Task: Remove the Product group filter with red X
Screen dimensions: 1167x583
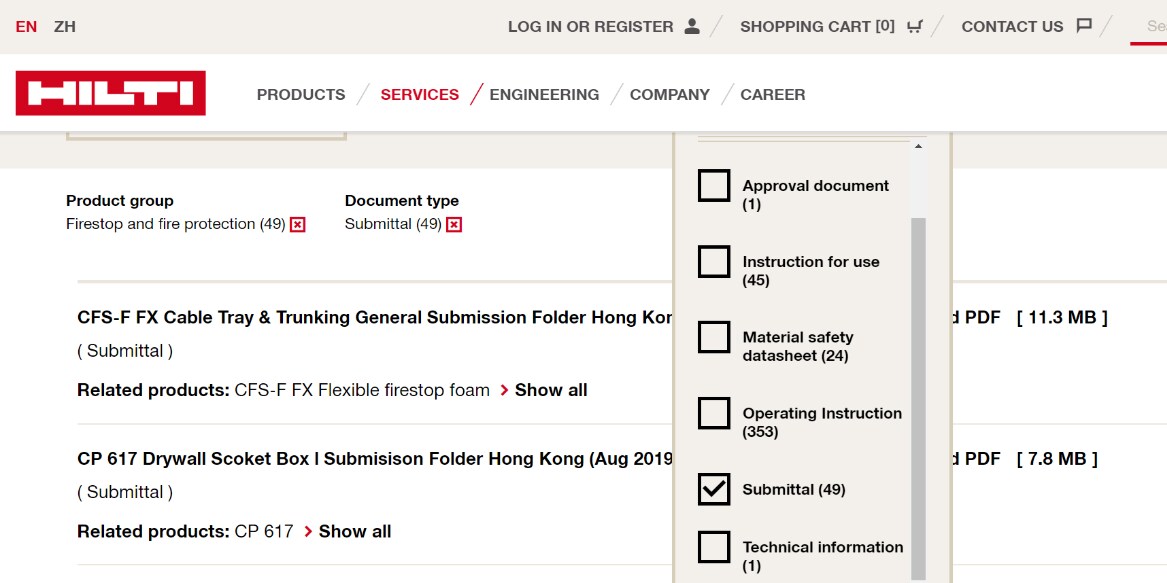Action: tap(298, 224)
